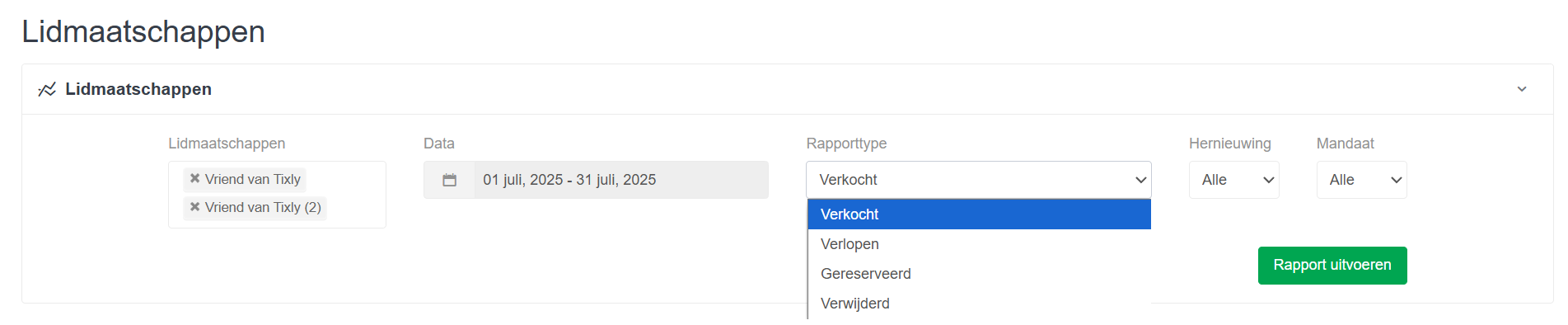The height and width of the screenshot is (325, 1568).
Task: Run the report with Rapport uitvoeren
Action: 1332,266
